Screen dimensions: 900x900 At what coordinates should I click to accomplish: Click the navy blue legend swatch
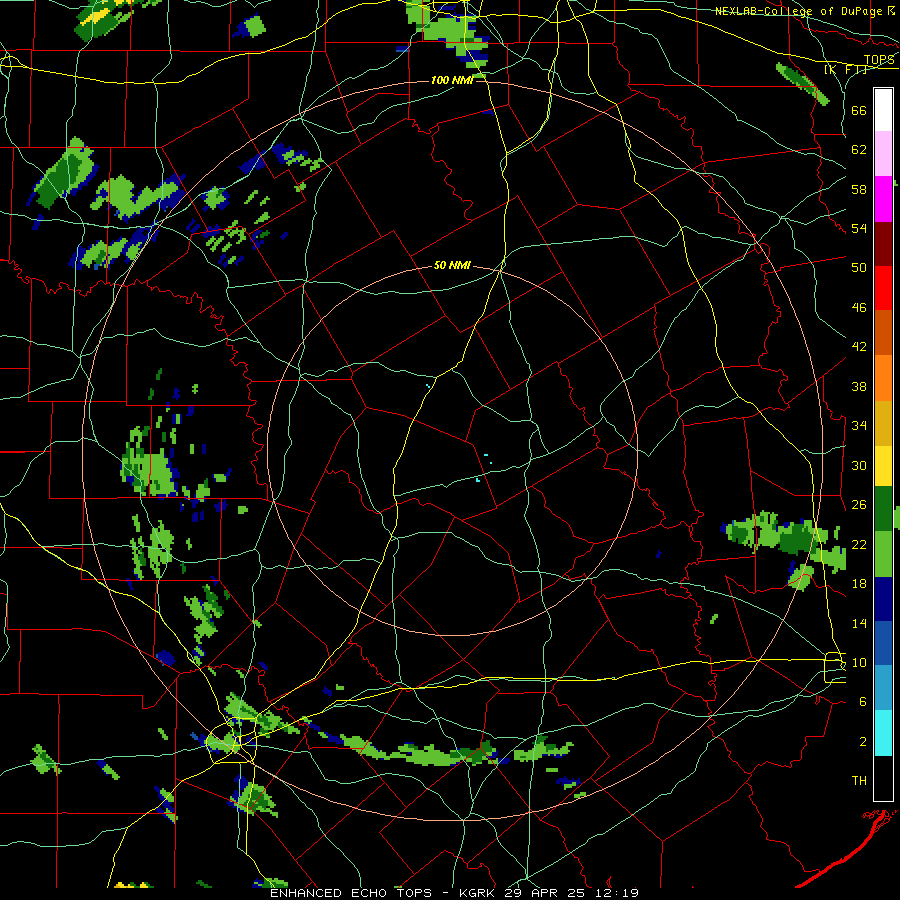883,599
